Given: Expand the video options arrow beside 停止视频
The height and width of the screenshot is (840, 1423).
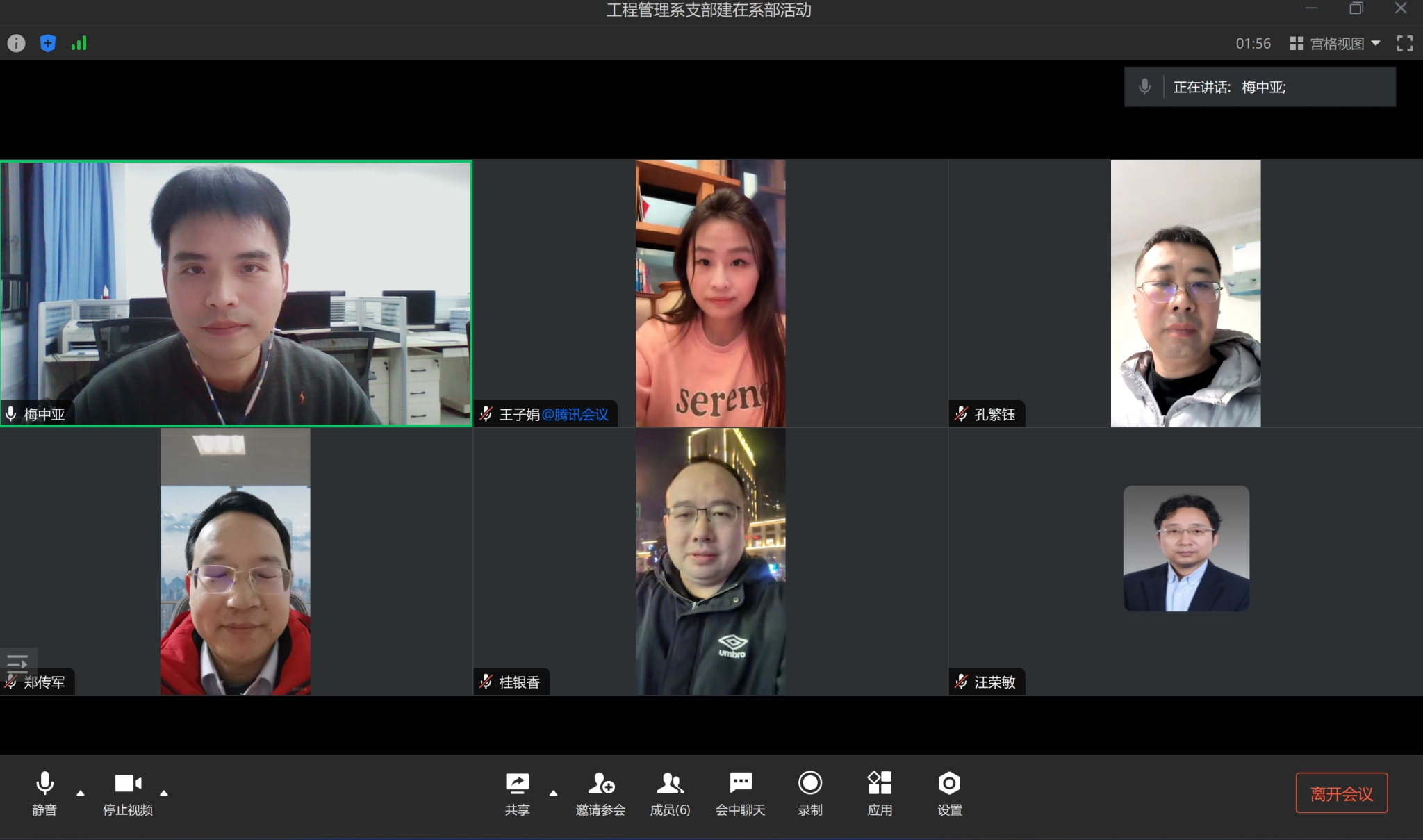Looking at the screenshot, I should (164, 793).
